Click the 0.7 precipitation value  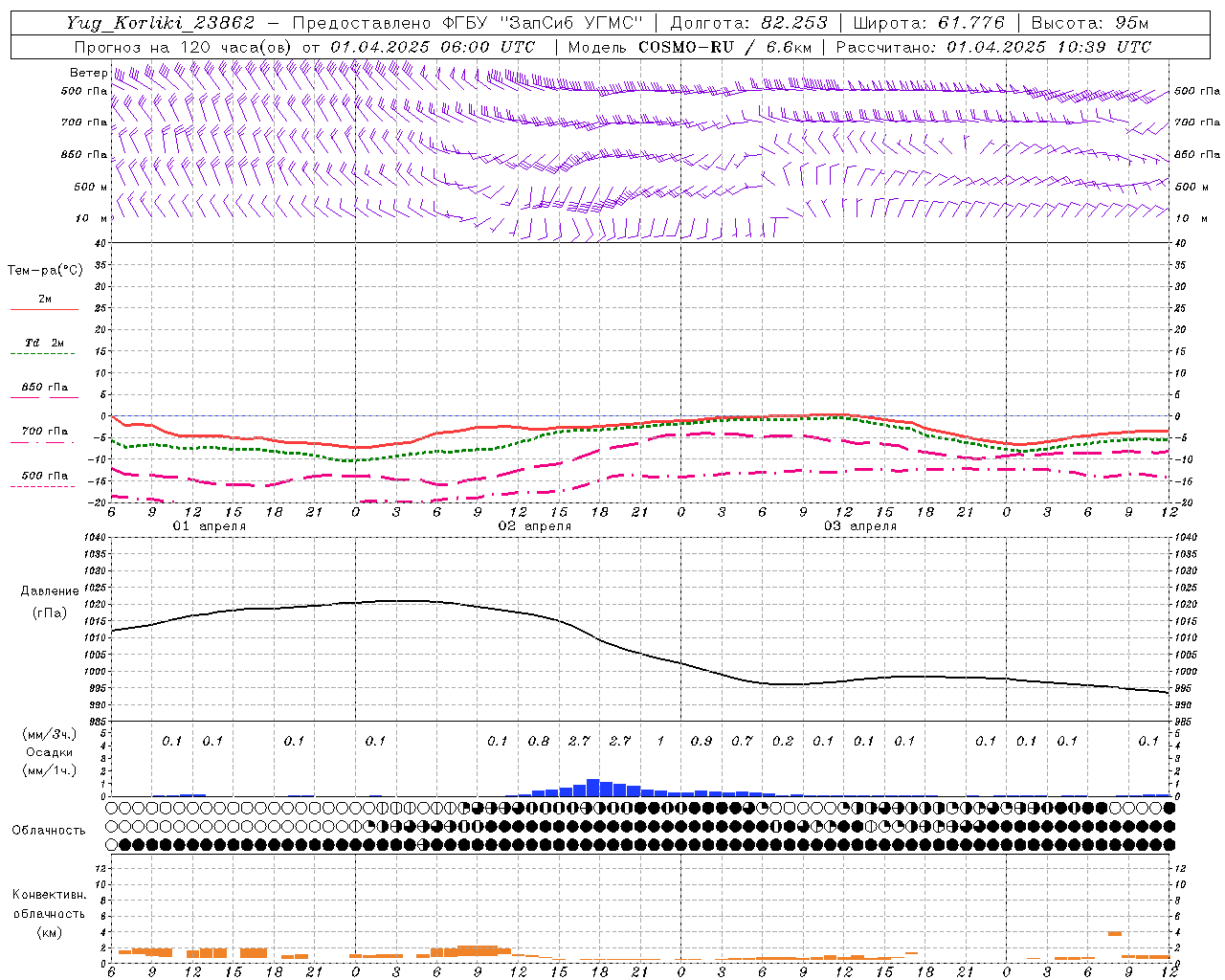(x=742, y=741)
